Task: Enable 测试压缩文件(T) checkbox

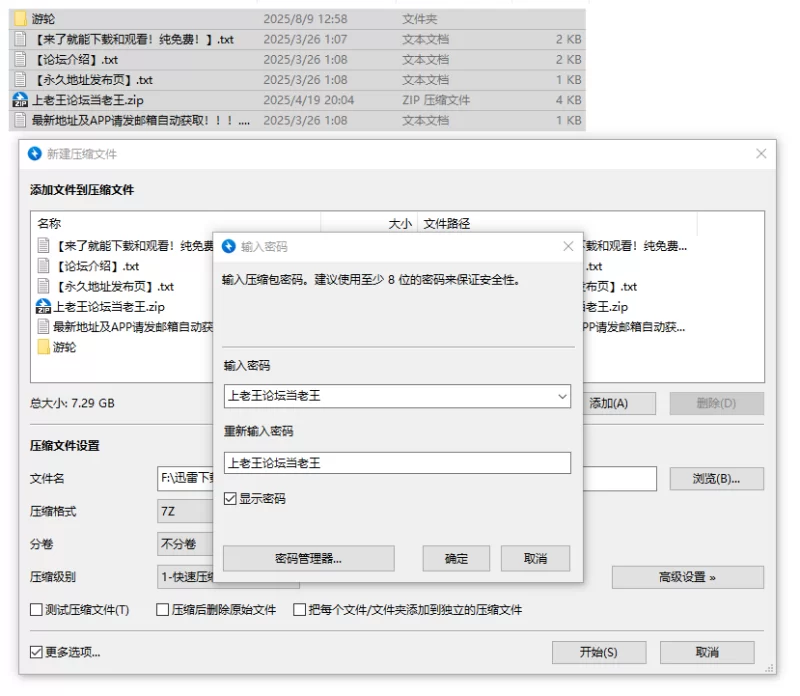Action: point(36,610)
